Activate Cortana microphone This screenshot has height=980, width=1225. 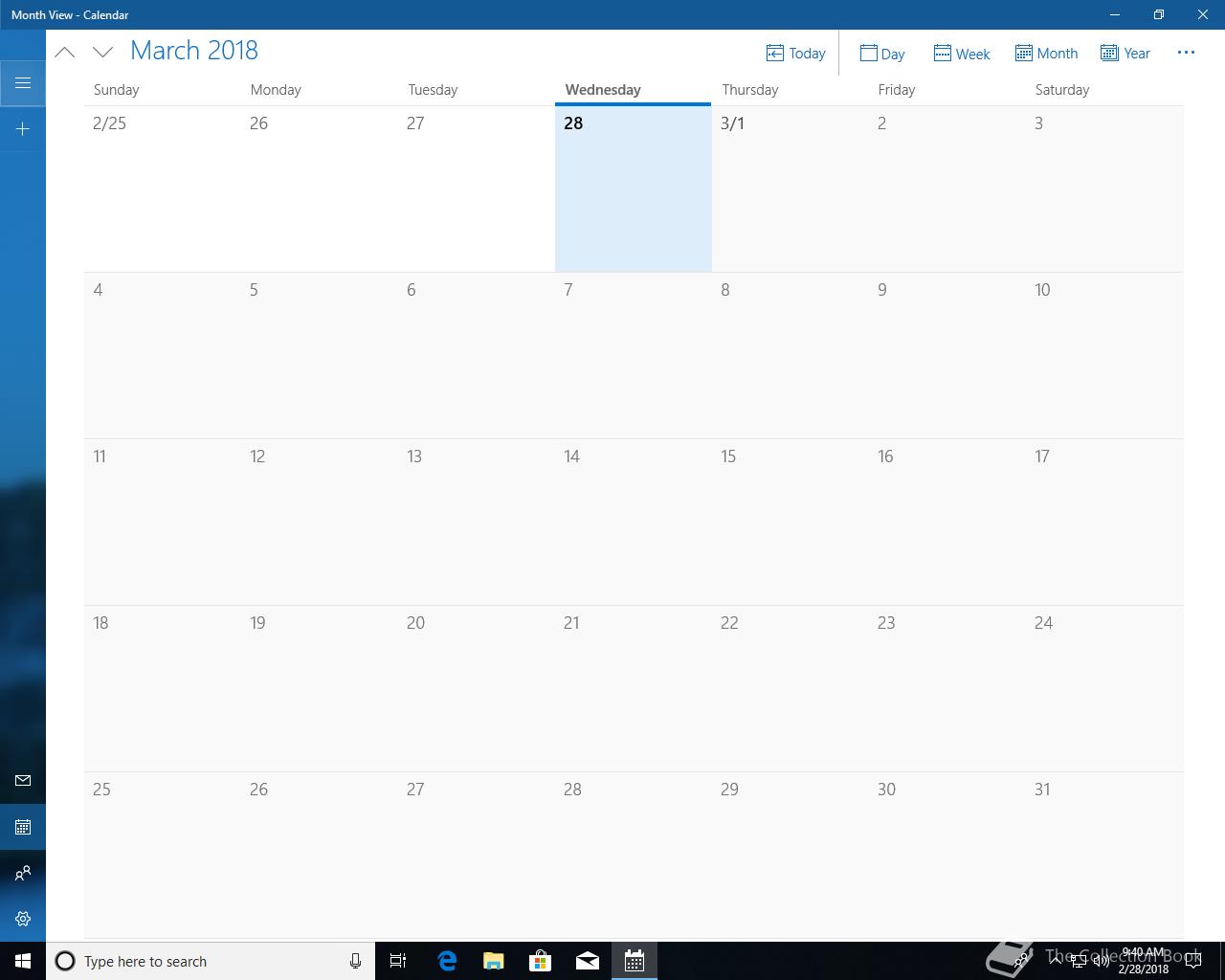click(x=355, y=961)
